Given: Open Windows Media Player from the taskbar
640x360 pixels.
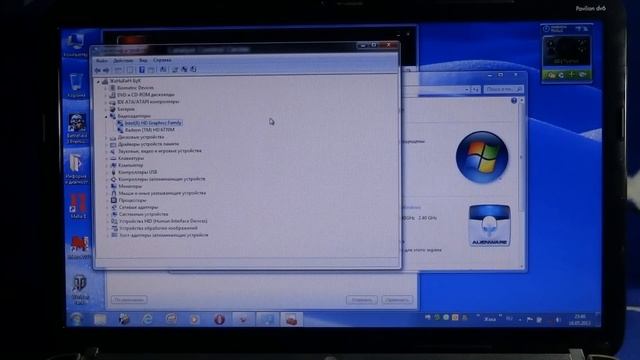Looking at the screenshot, I should point(195,319).
